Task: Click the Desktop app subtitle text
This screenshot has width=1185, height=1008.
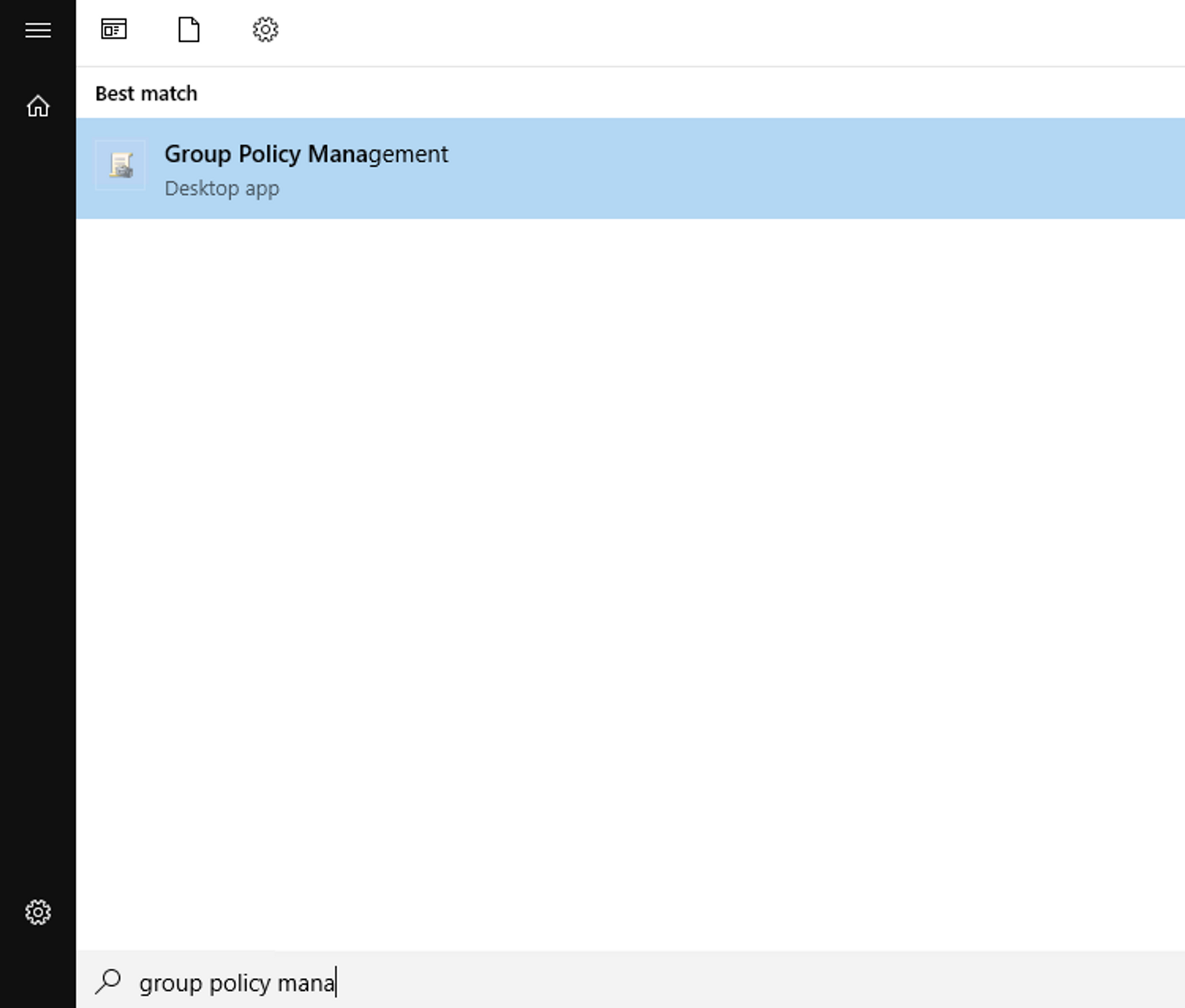Action: [222, 189]
